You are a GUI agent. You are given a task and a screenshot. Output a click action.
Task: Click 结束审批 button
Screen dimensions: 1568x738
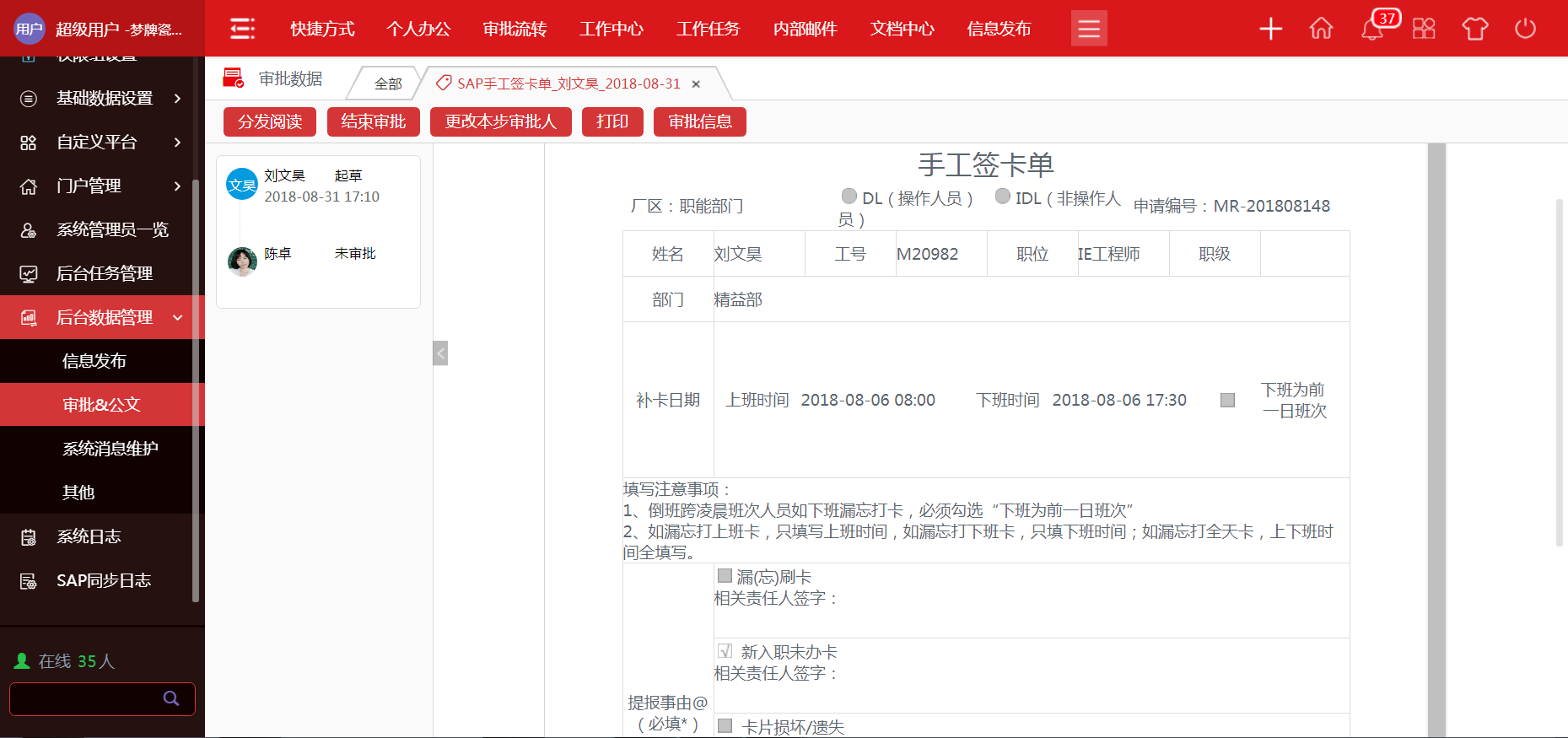click(374, 121)
